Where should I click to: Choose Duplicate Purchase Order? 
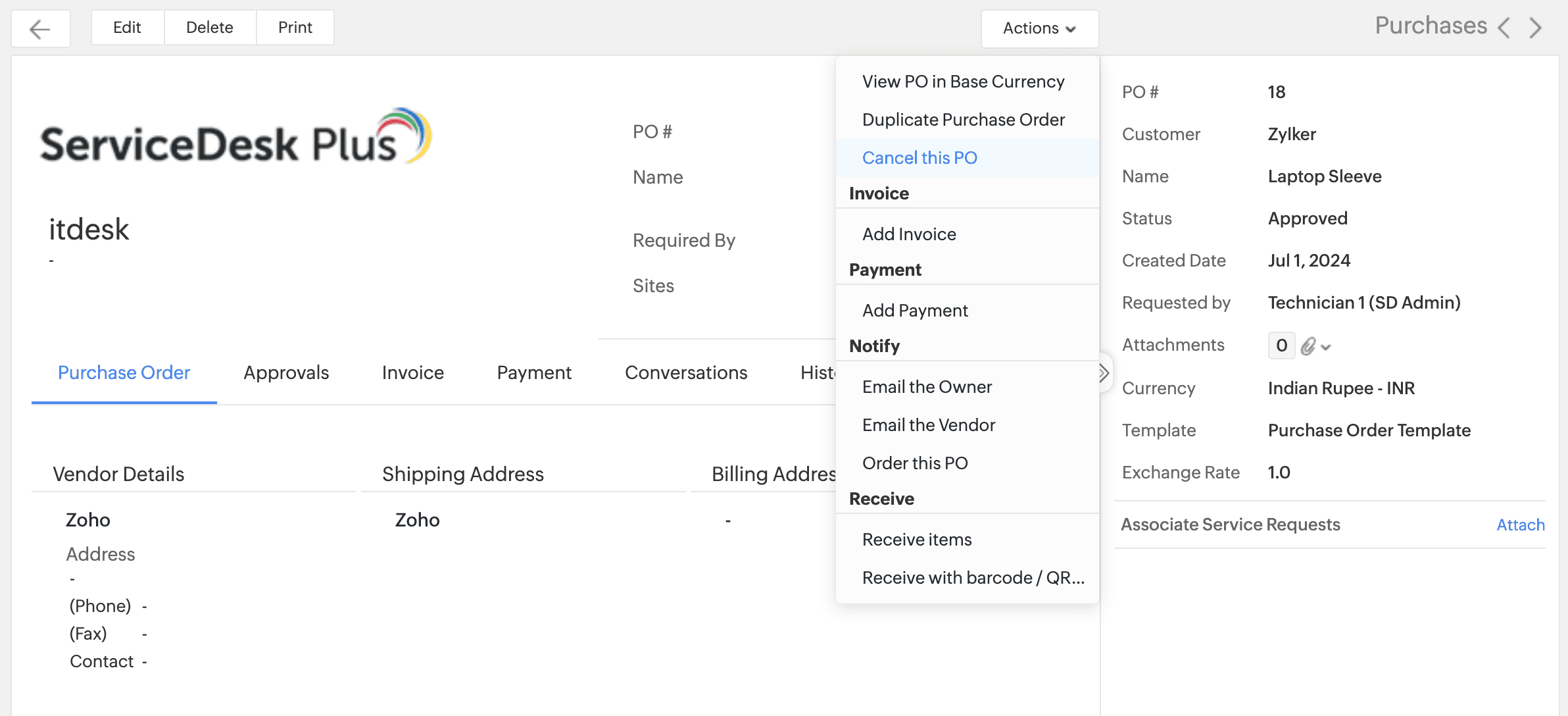tap(964, 120)
